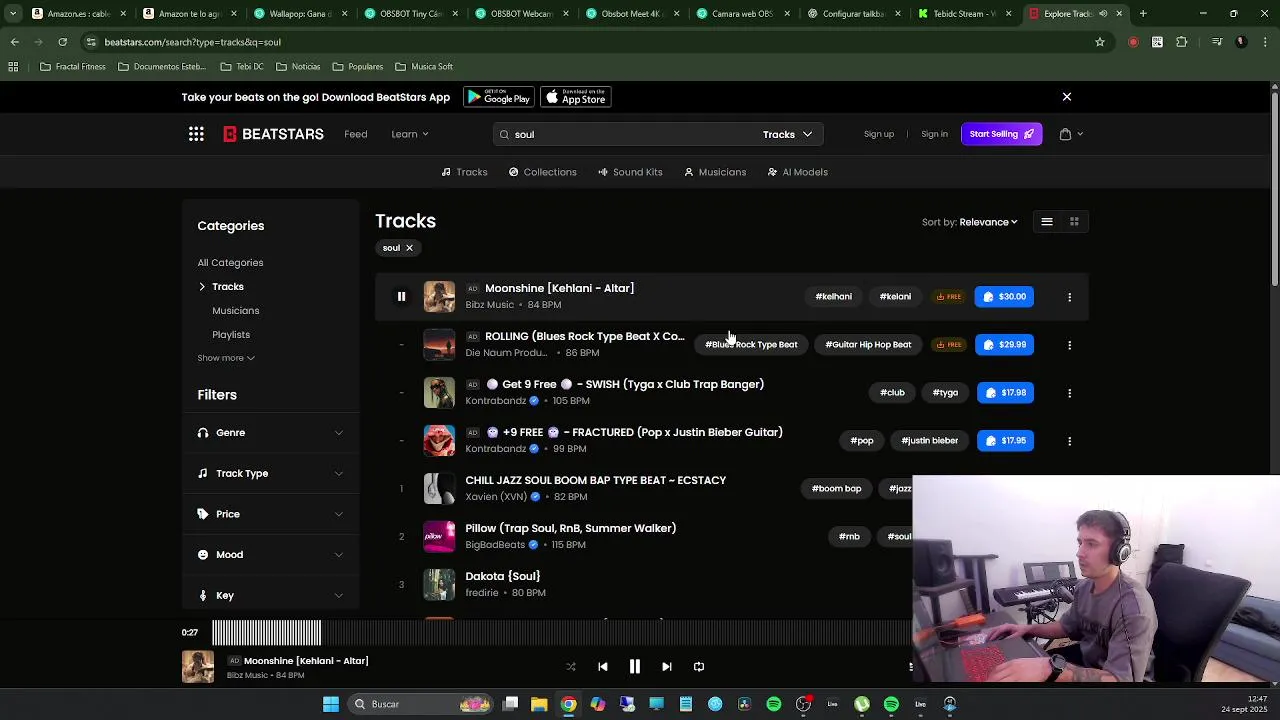Open more options for Get 9 Free SWISH track
This screenshot has height=720, width=1280.
point(1069,393)
